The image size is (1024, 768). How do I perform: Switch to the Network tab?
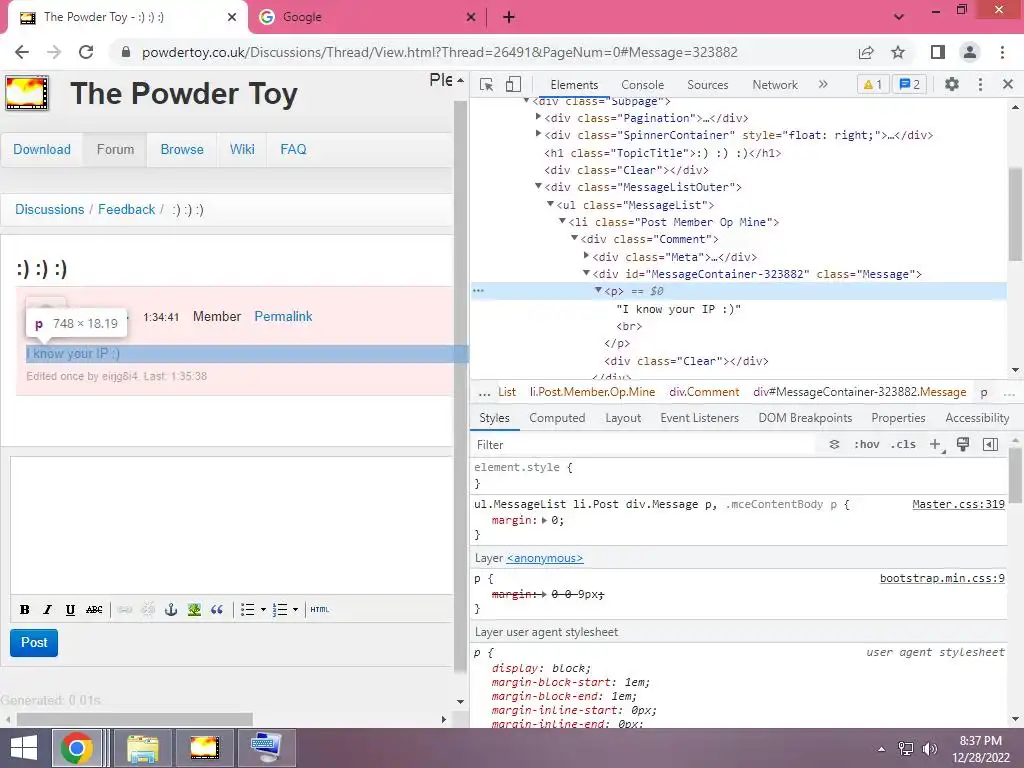pyautogui.click(x=775, y=85)
